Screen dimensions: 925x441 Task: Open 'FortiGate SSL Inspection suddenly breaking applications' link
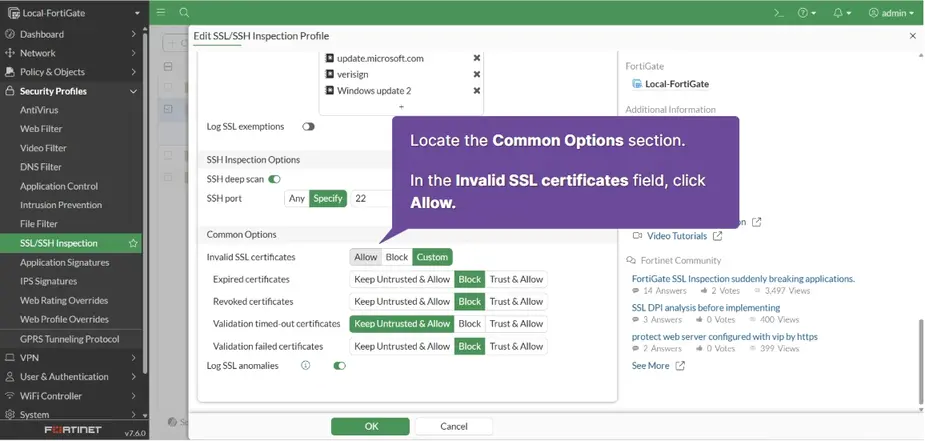pyautogui.click(x=743, y=279)
